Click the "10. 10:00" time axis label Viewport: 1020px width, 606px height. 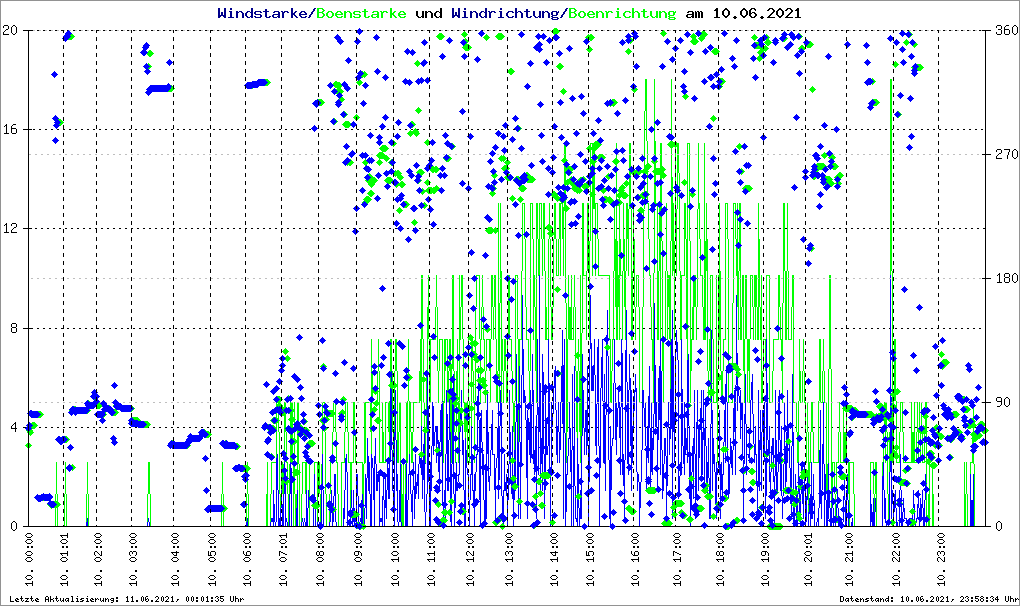pos(394,560)
